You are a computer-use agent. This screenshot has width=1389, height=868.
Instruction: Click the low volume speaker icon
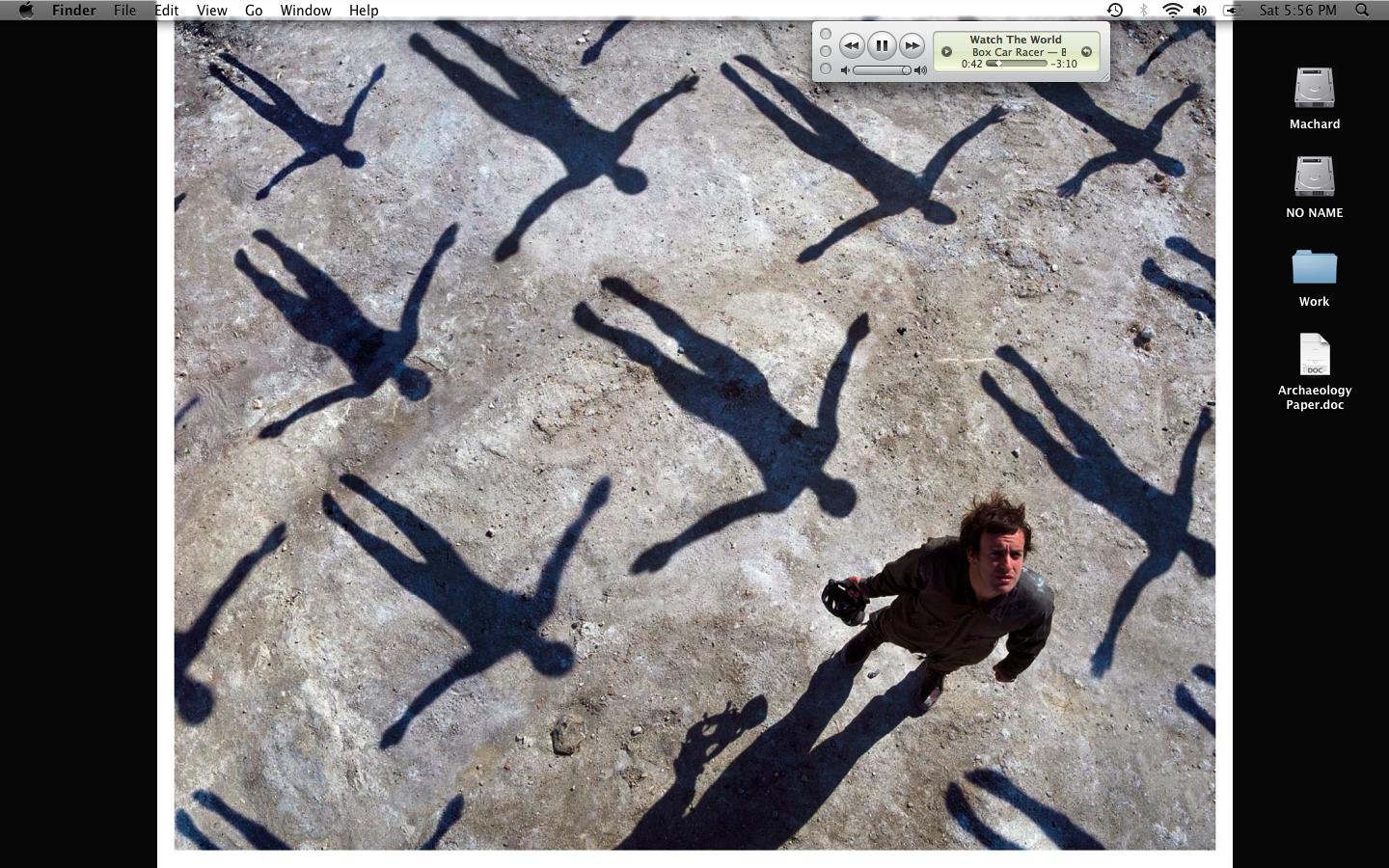[845, 70]
